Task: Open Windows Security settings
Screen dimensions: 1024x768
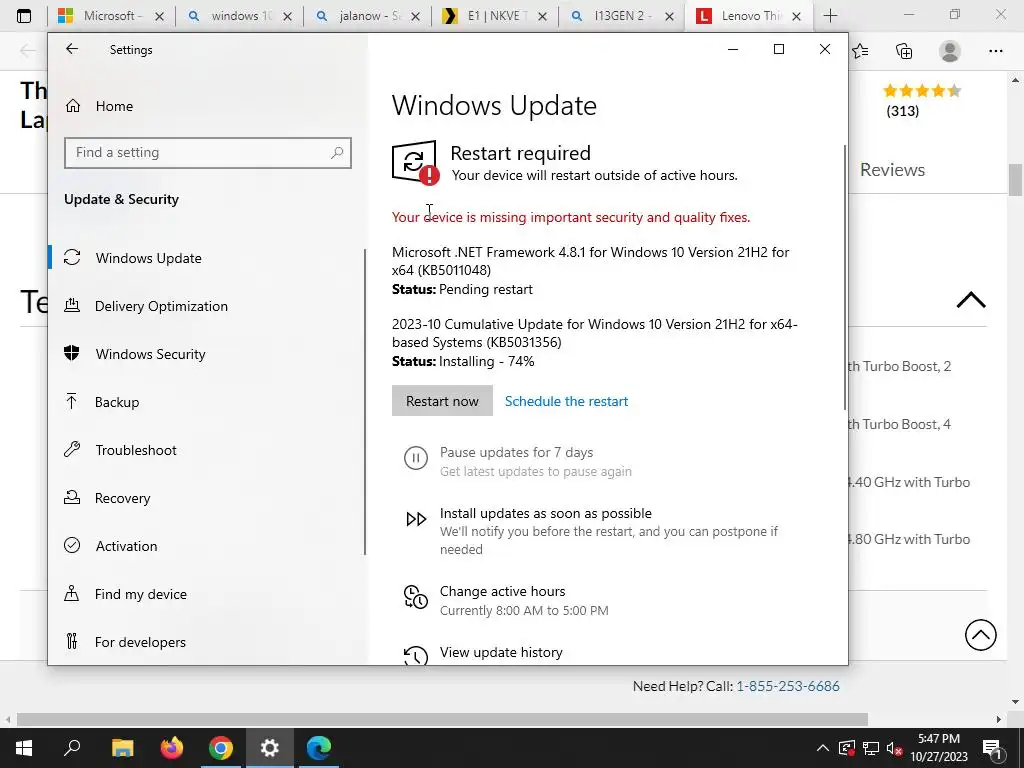Action: [150, 354]
